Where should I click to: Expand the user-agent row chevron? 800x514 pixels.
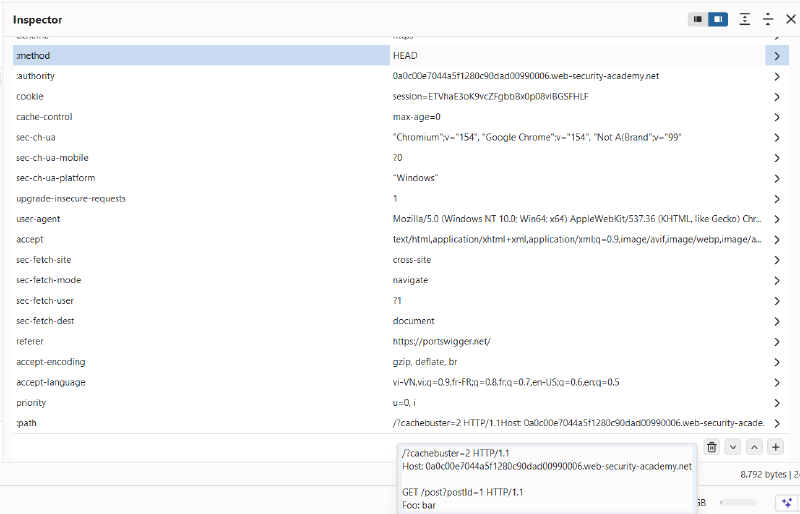[777, 219]
